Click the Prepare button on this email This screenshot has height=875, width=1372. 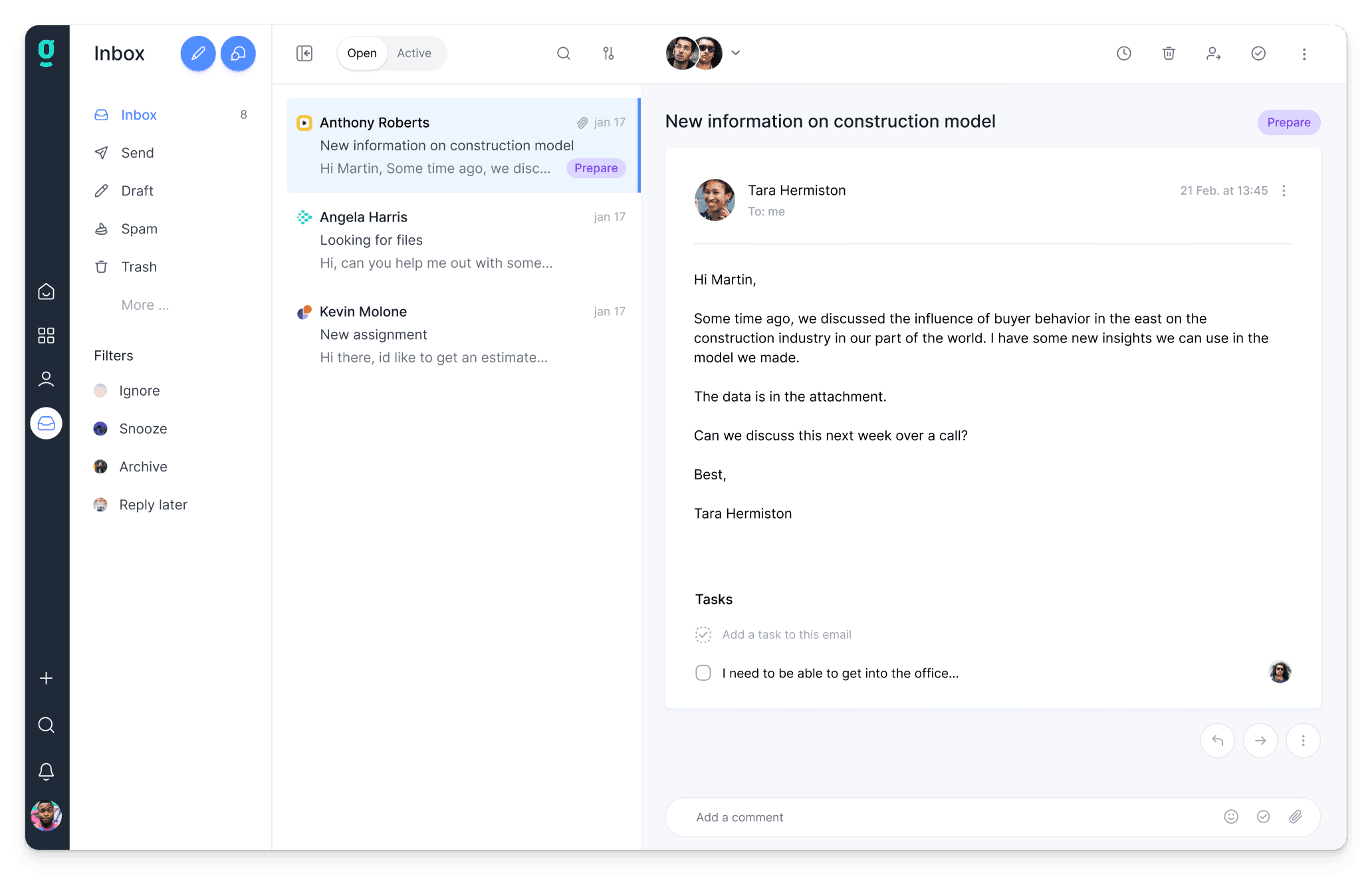(1289, 122)
